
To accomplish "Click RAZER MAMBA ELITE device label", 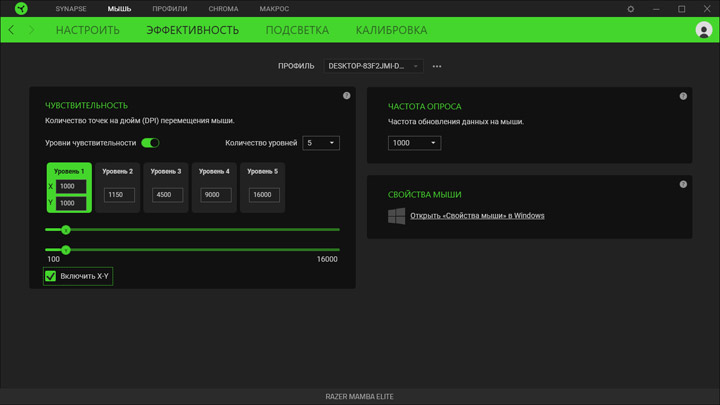I will [x=360, y=397].
